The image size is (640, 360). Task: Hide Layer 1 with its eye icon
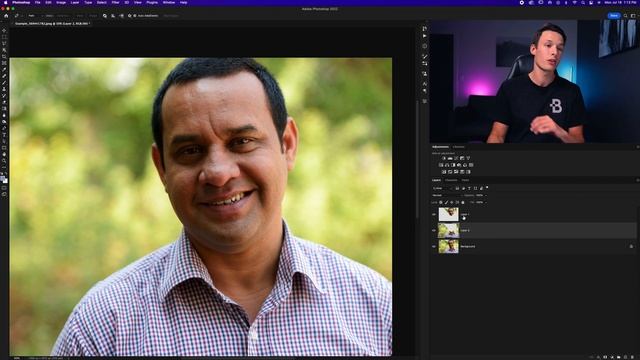[x=434, y=214]
